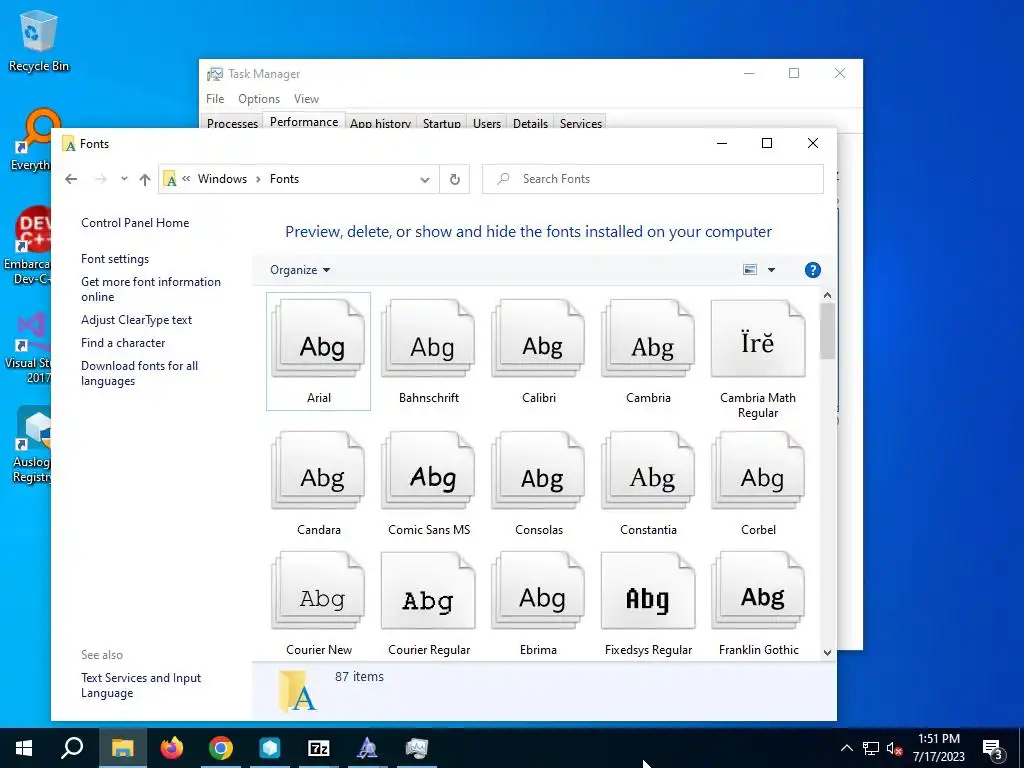Open 7-Zip from the taskbar
Viewport: 1024px width, 768px height.
click(319, 748)
